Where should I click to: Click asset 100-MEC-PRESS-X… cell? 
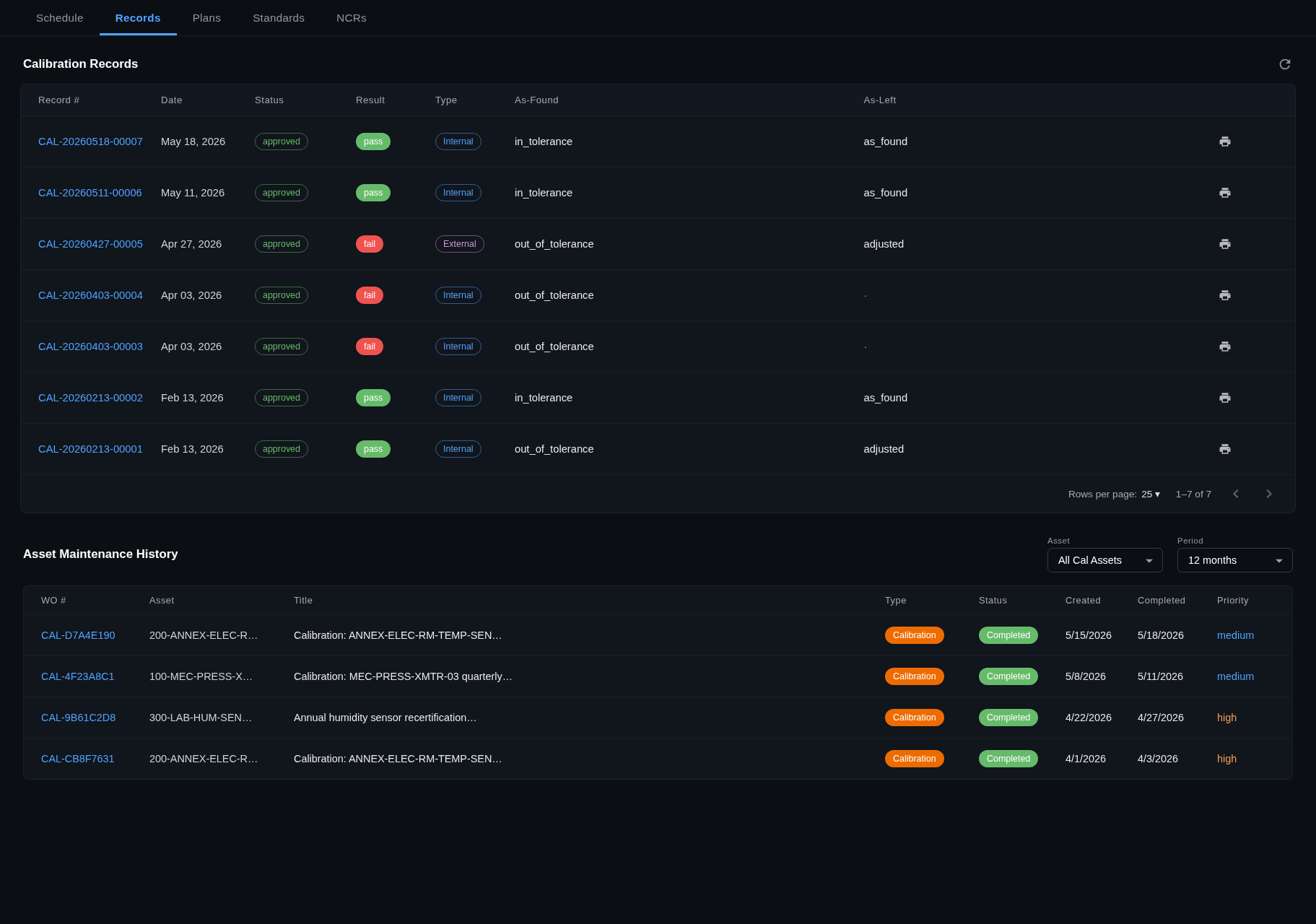coord(201,676)
